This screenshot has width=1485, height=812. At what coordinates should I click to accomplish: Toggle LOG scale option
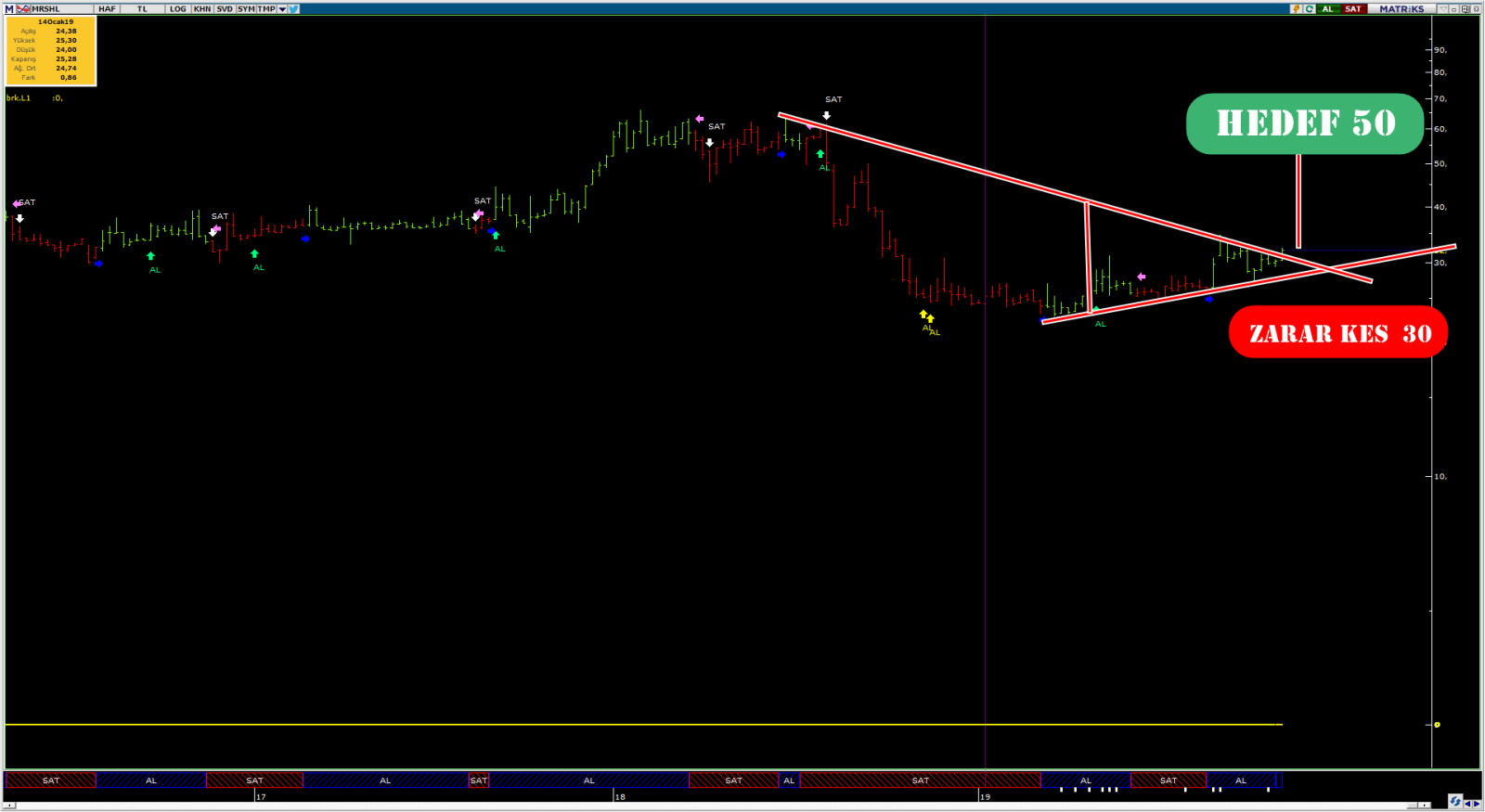(x=177, y=9)
